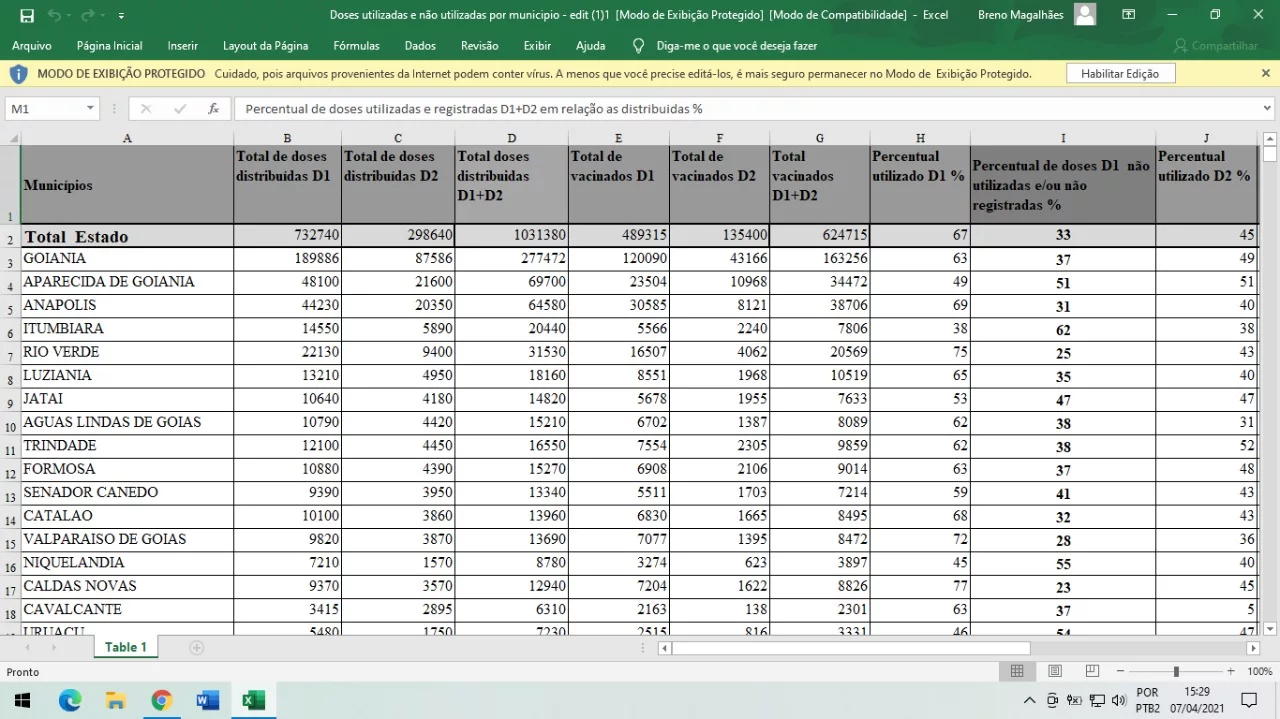The image size is (1280, 719).
Task: Select the Table 1 sheet tab
Action: click(x=126, y=647)
